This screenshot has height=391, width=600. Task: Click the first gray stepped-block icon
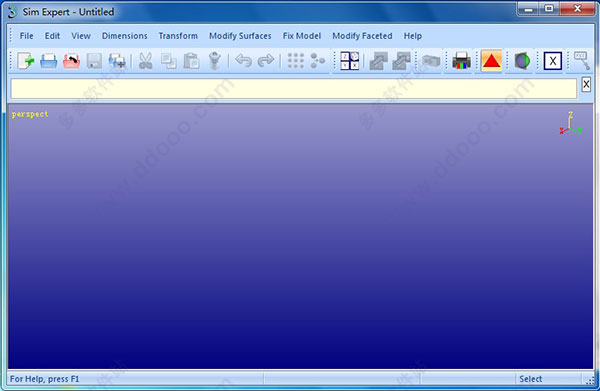pos(378,61)
